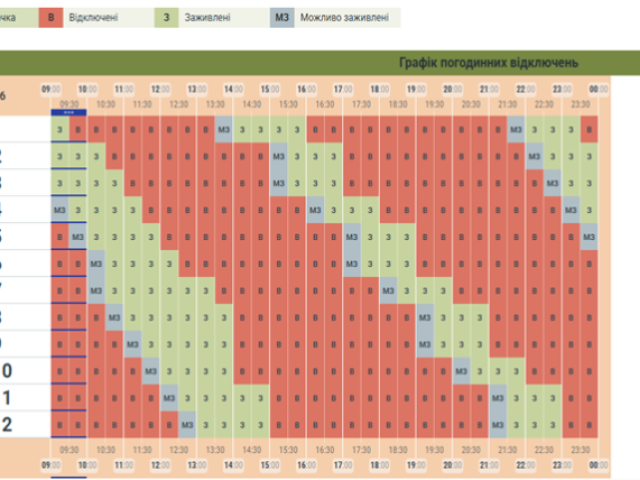Click first-row "МЗ" cell at 21:30
640x480 pixels.
[516, 129]
